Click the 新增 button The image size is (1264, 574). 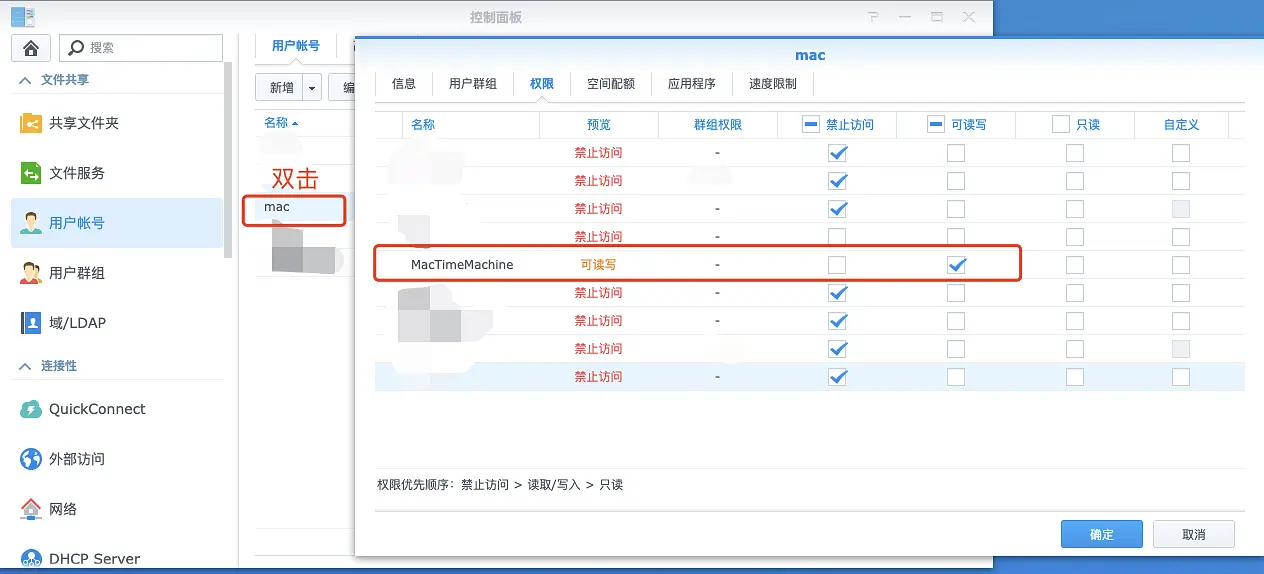click(x=281, y=88)
